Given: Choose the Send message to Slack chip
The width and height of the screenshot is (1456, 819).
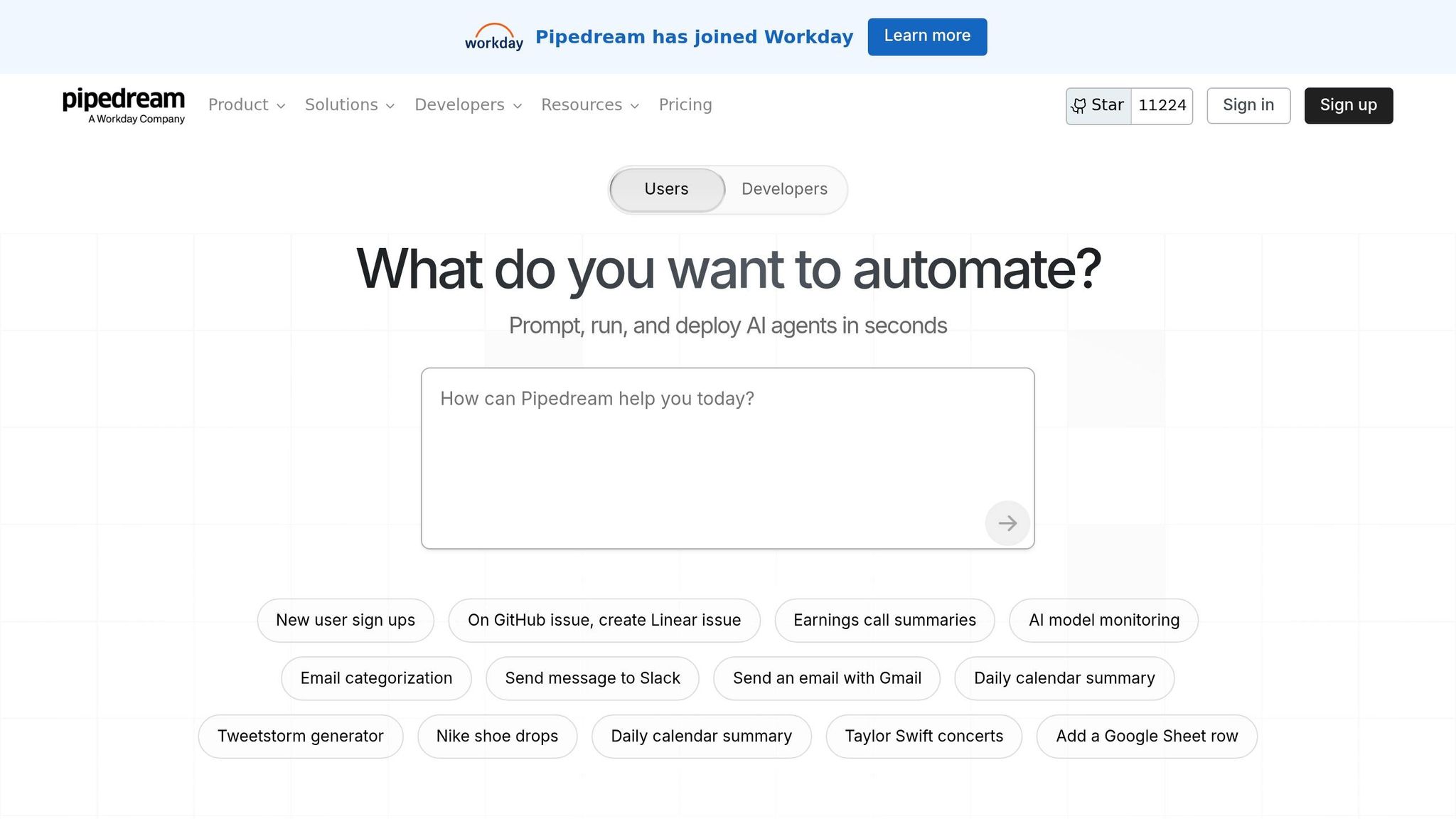Looking at the screenshot, I should 592,678.
